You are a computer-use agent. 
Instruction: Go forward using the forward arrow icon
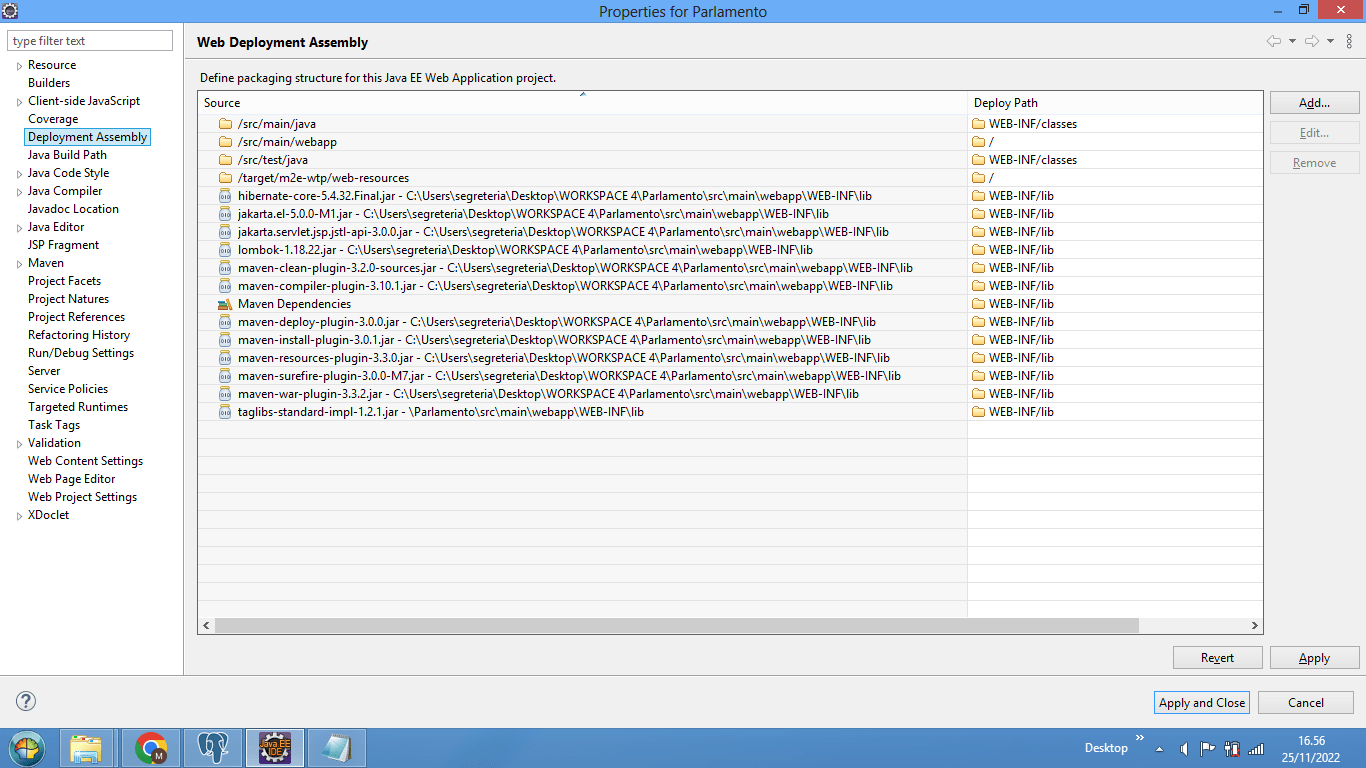click(1312, 41)
